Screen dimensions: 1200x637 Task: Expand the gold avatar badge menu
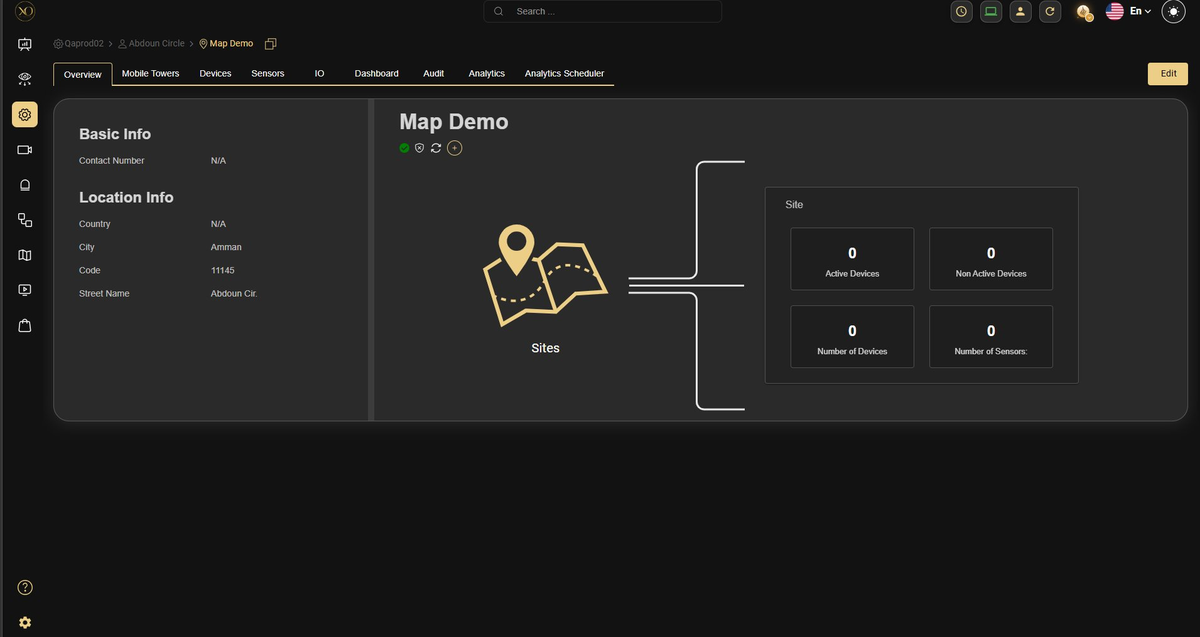(x=1083, y=12)
